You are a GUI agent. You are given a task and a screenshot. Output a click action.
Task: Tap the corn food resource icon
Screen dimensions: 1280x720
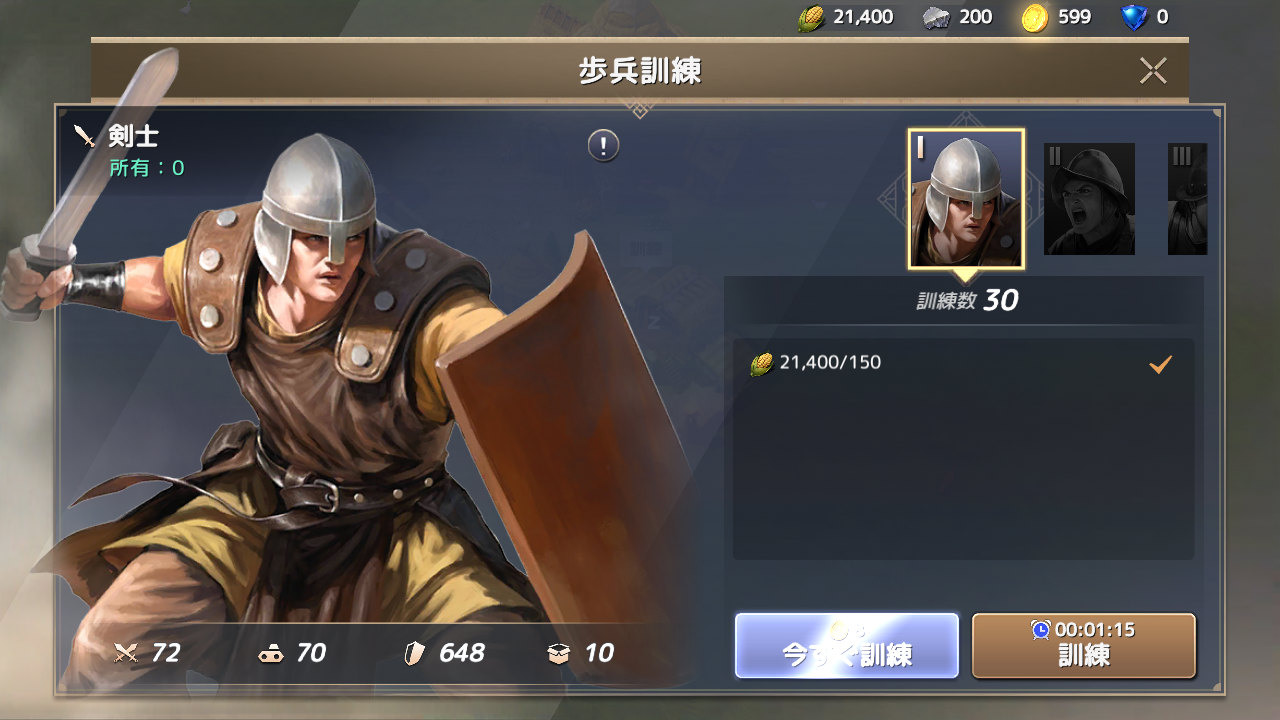810,17
